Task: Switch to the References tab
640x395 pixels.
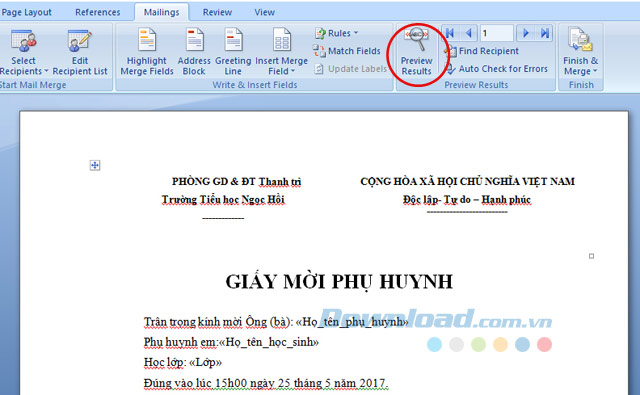Action: click(98, 12)
